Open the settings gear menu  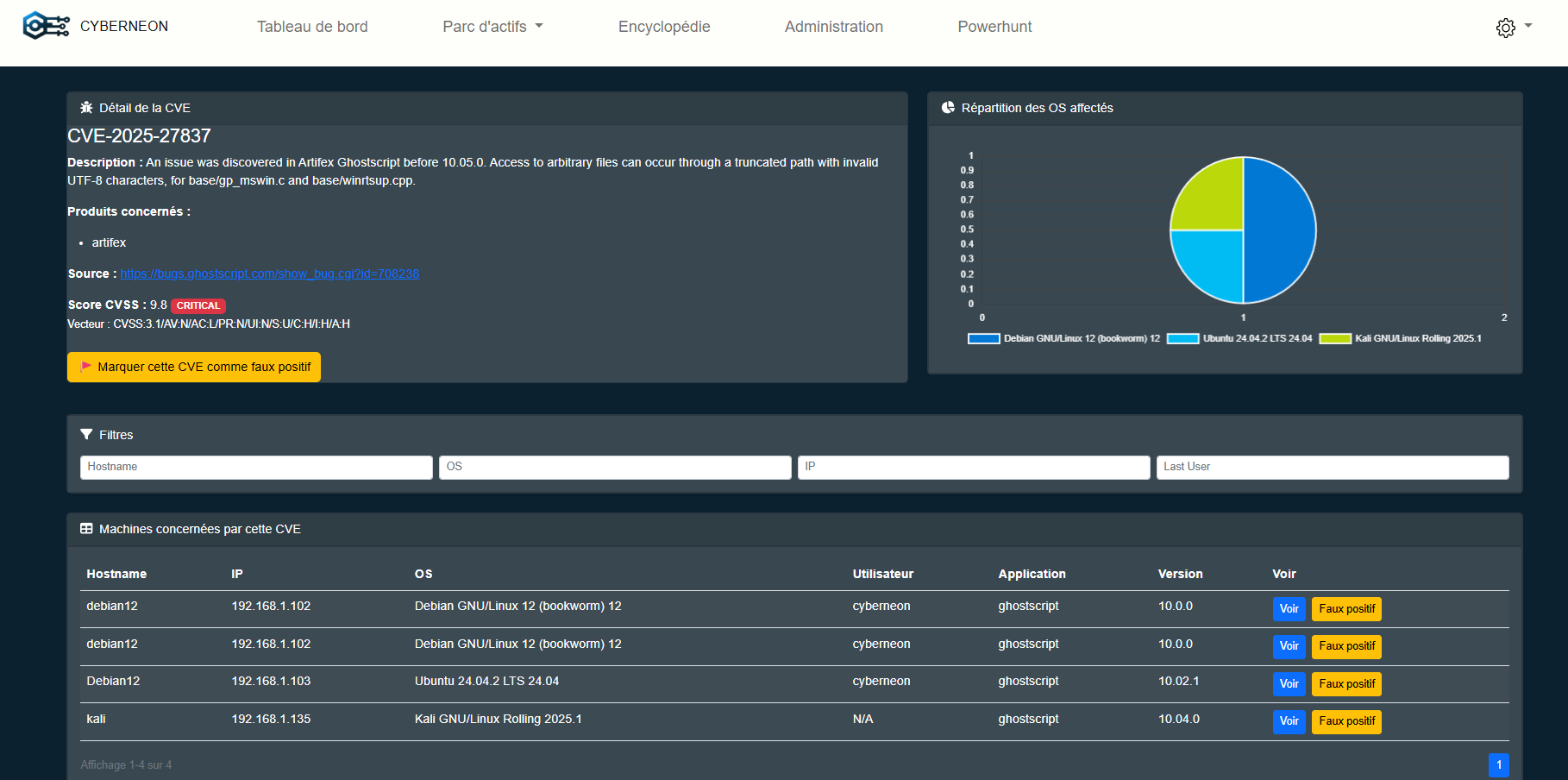click(1513, 27)
